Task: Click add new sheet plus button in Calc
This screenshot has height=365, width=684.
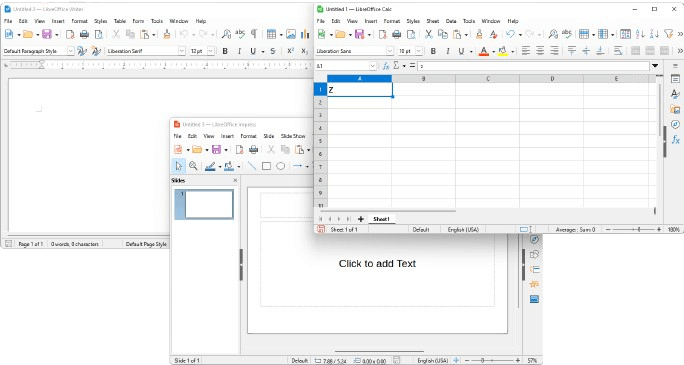Action: click(360, 219)
